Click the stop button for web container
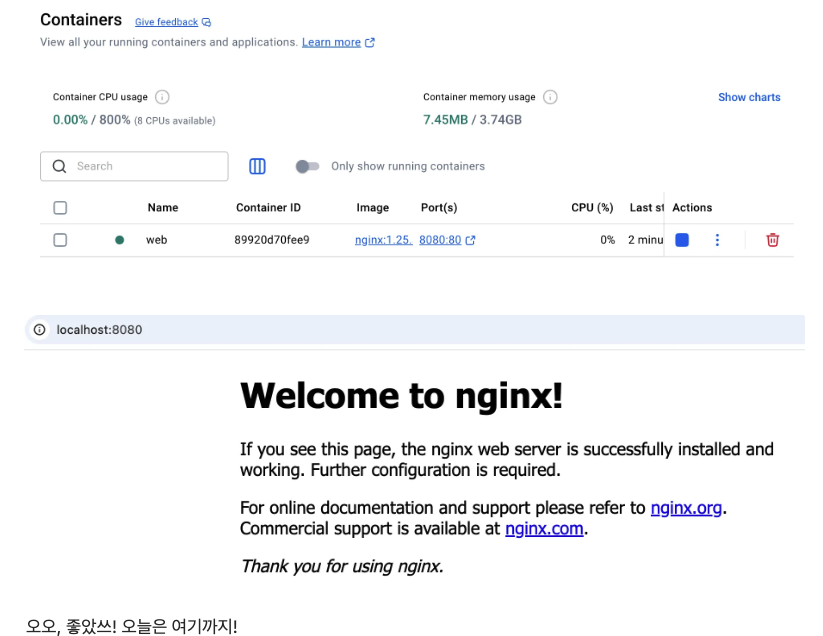The width and height of the screenshot is (823, 636). [682, 240]
